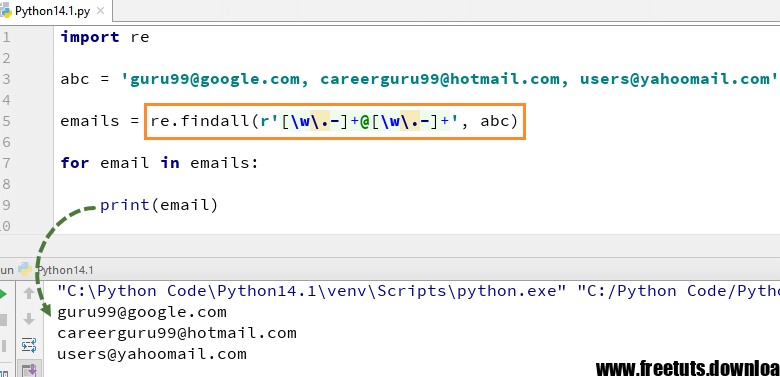Viewport: 780px width, 377px height.
Task: Stop the running process with the gray square
Action: click(x=3, y=320)
